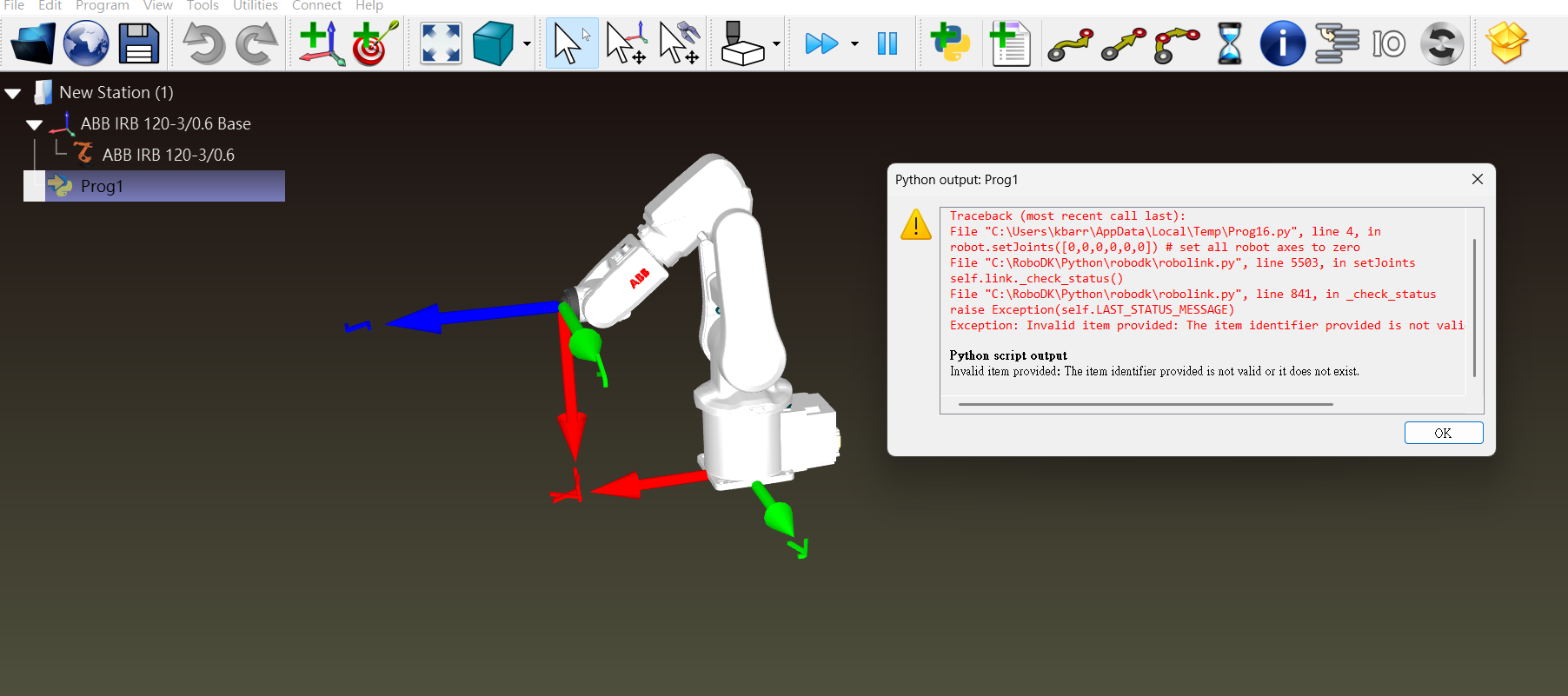Click the Open file folder icon
Viewport: 1568px width, 696px height.
pyautogui.click(x=32, y=43)
